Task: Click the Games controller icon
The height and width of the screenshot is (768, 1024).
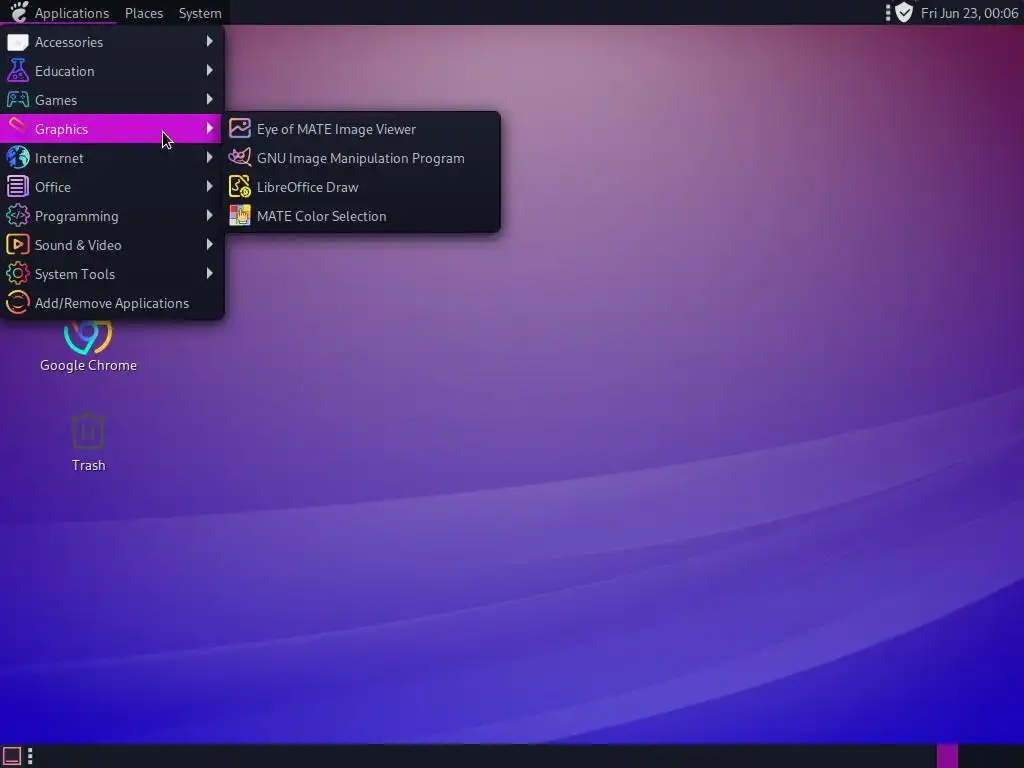Action: (x=18, y=100)
